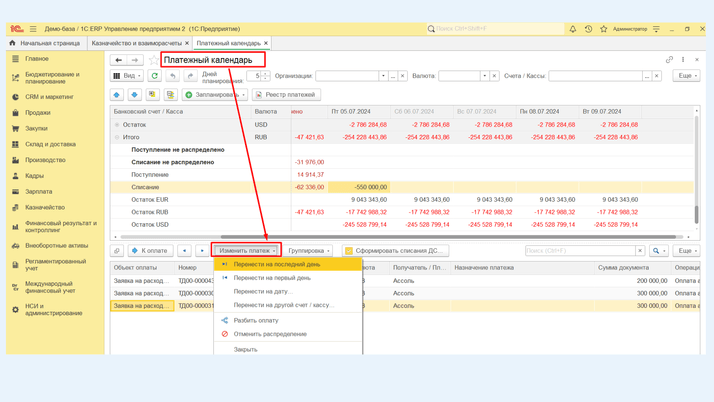Click Сформировать списания ДС button
The width and height of the screenshot is (714, 402).
point(394,251)
